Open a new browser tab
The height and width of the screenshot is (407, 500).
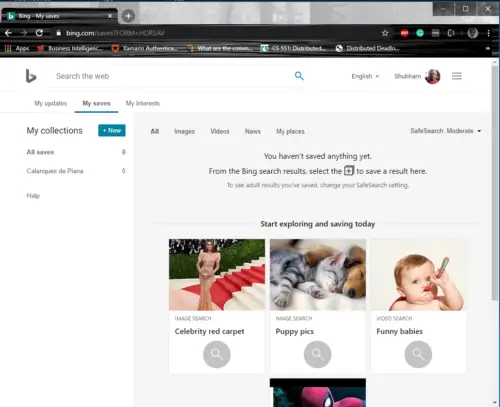pyautogui.click(x=128, y=16)
